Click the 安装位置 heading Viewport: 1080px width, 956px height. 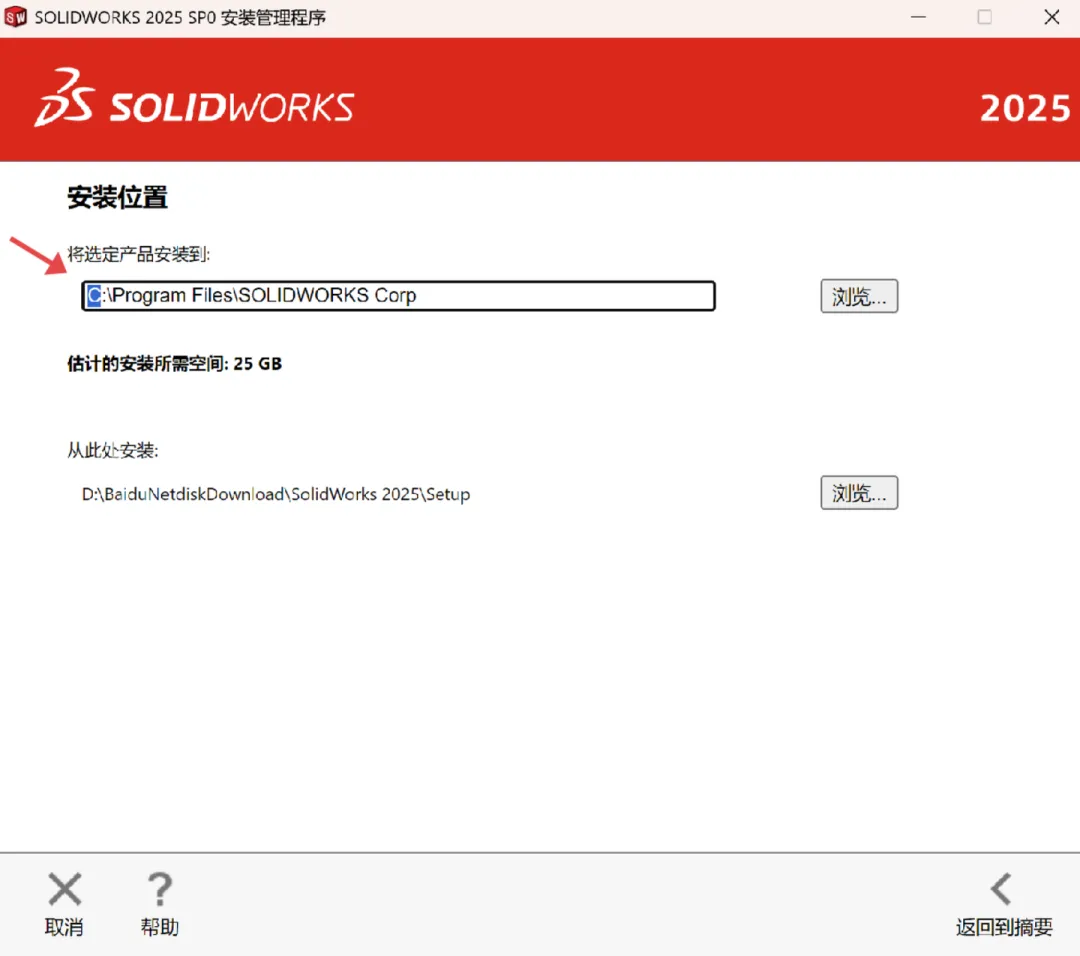click(117, 197)
